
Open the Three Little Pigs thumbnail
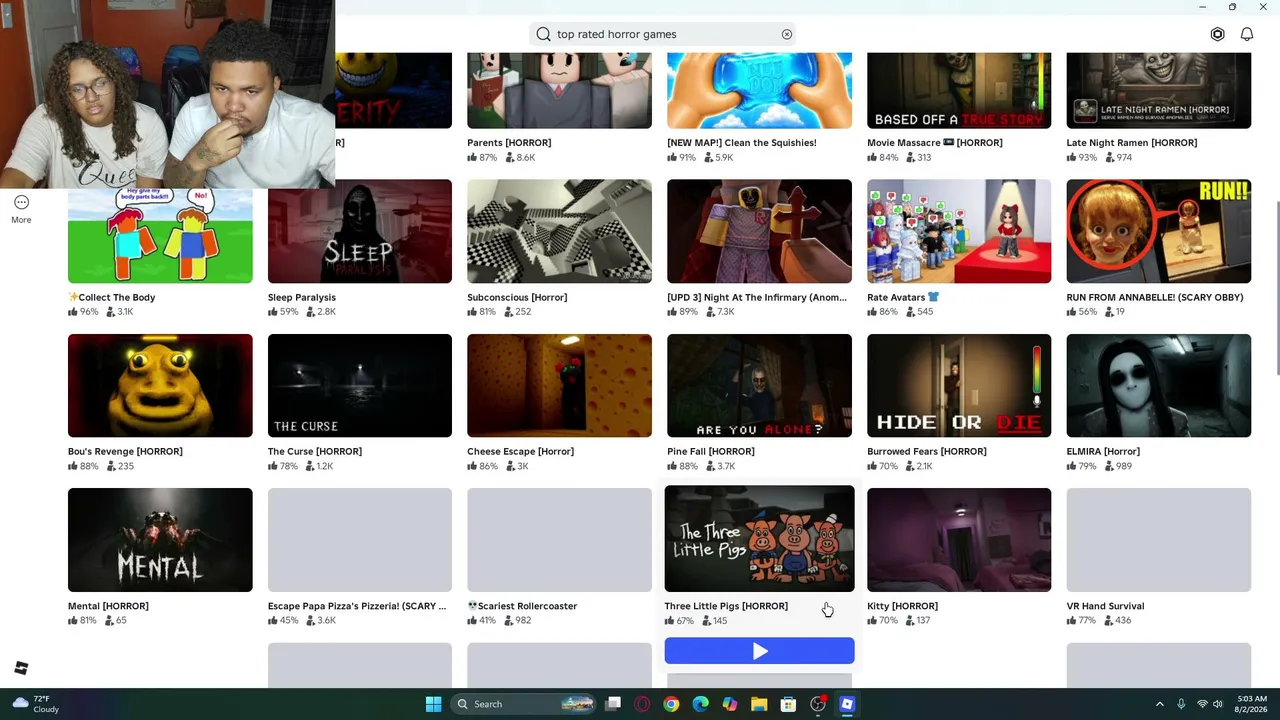(759, 539)
